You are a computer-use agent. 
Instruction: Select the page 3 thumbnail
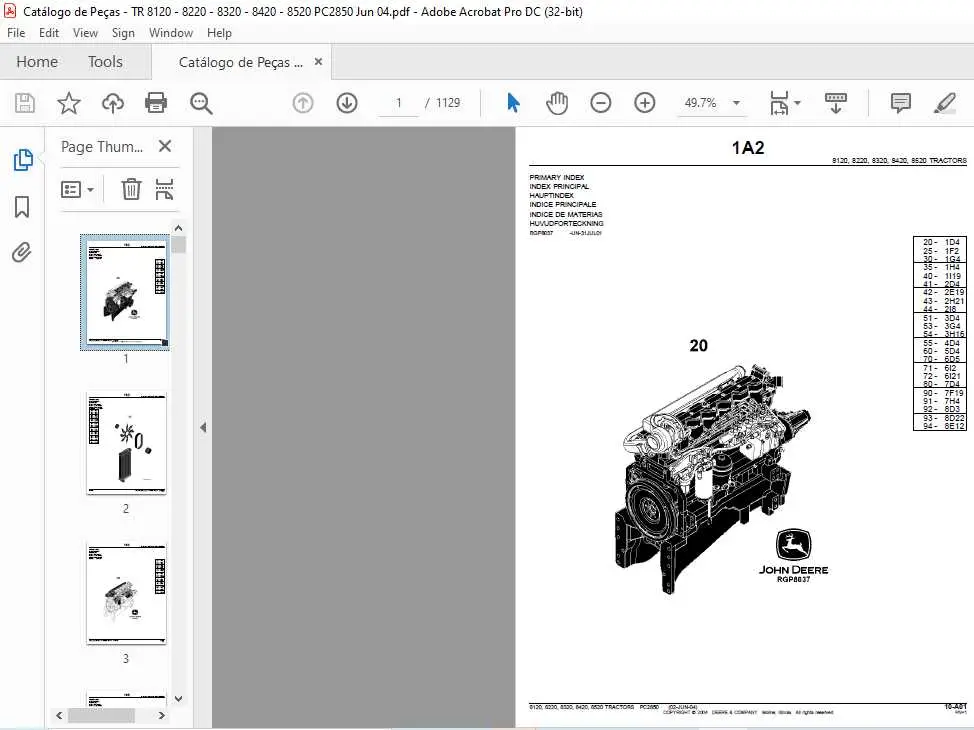pyautogui.click(x=126, y=593)
